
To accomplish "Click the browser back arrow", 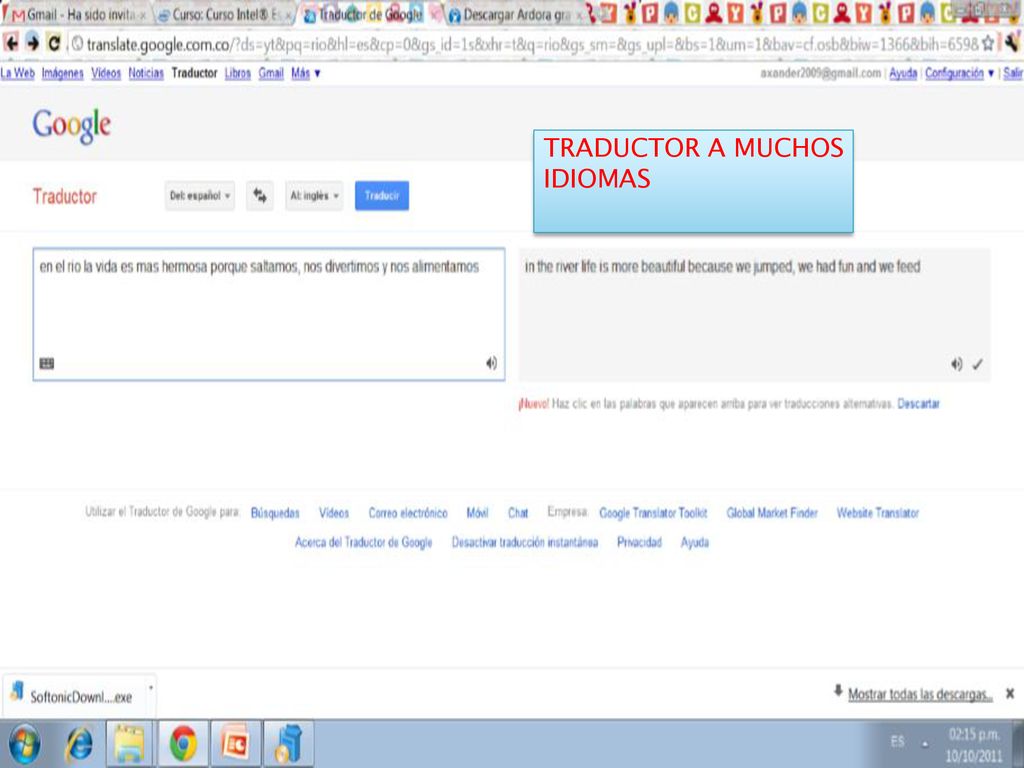I will coord(11,44).
